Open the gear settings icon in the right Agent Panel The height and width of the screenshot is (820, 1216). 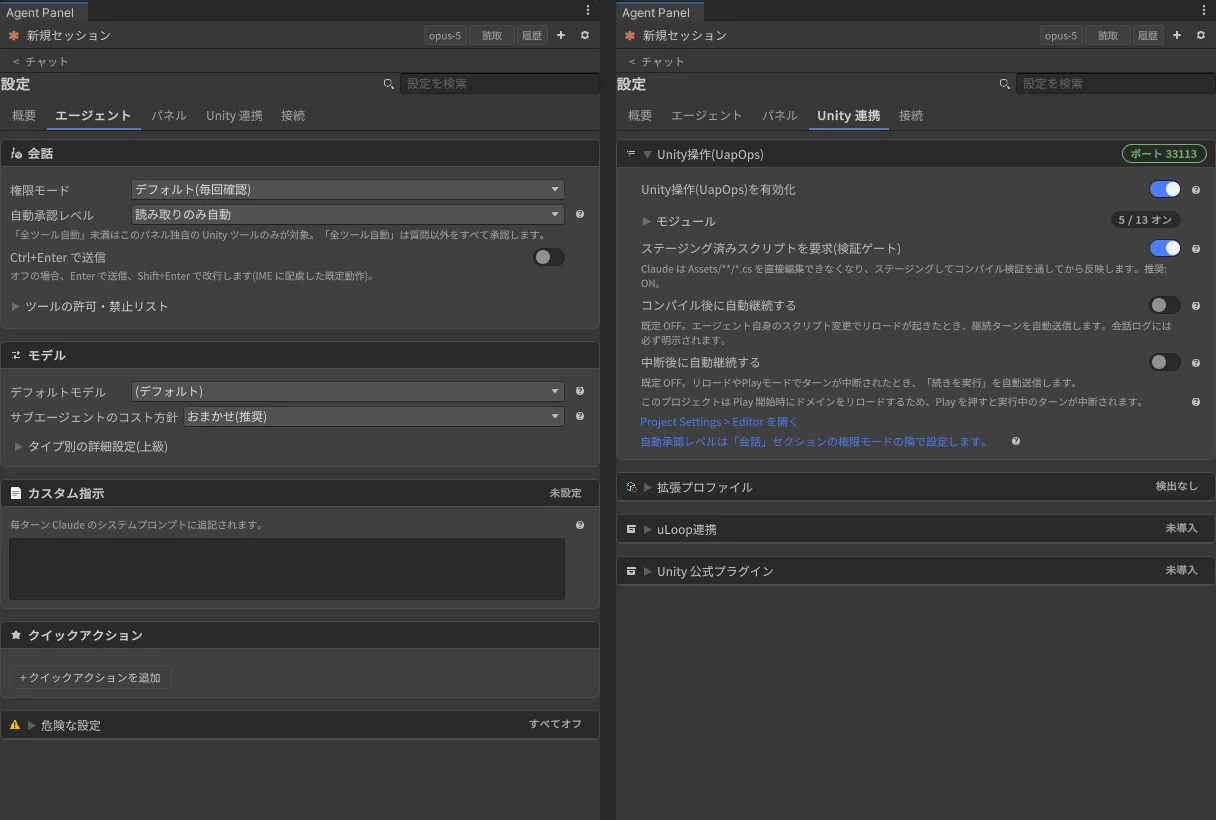click(1201, 35)
